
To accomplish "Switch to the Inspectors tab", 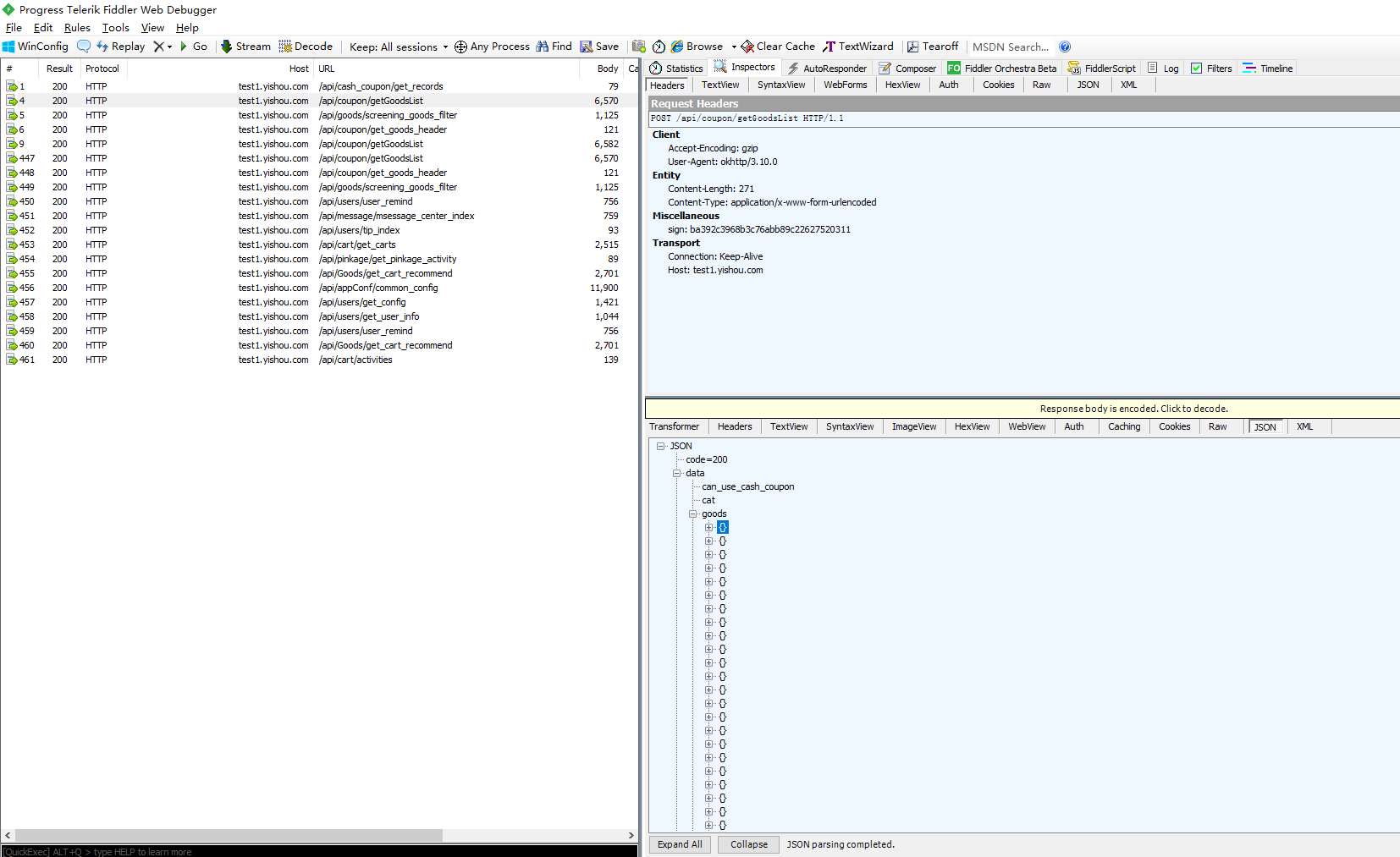I will point(744,67).
